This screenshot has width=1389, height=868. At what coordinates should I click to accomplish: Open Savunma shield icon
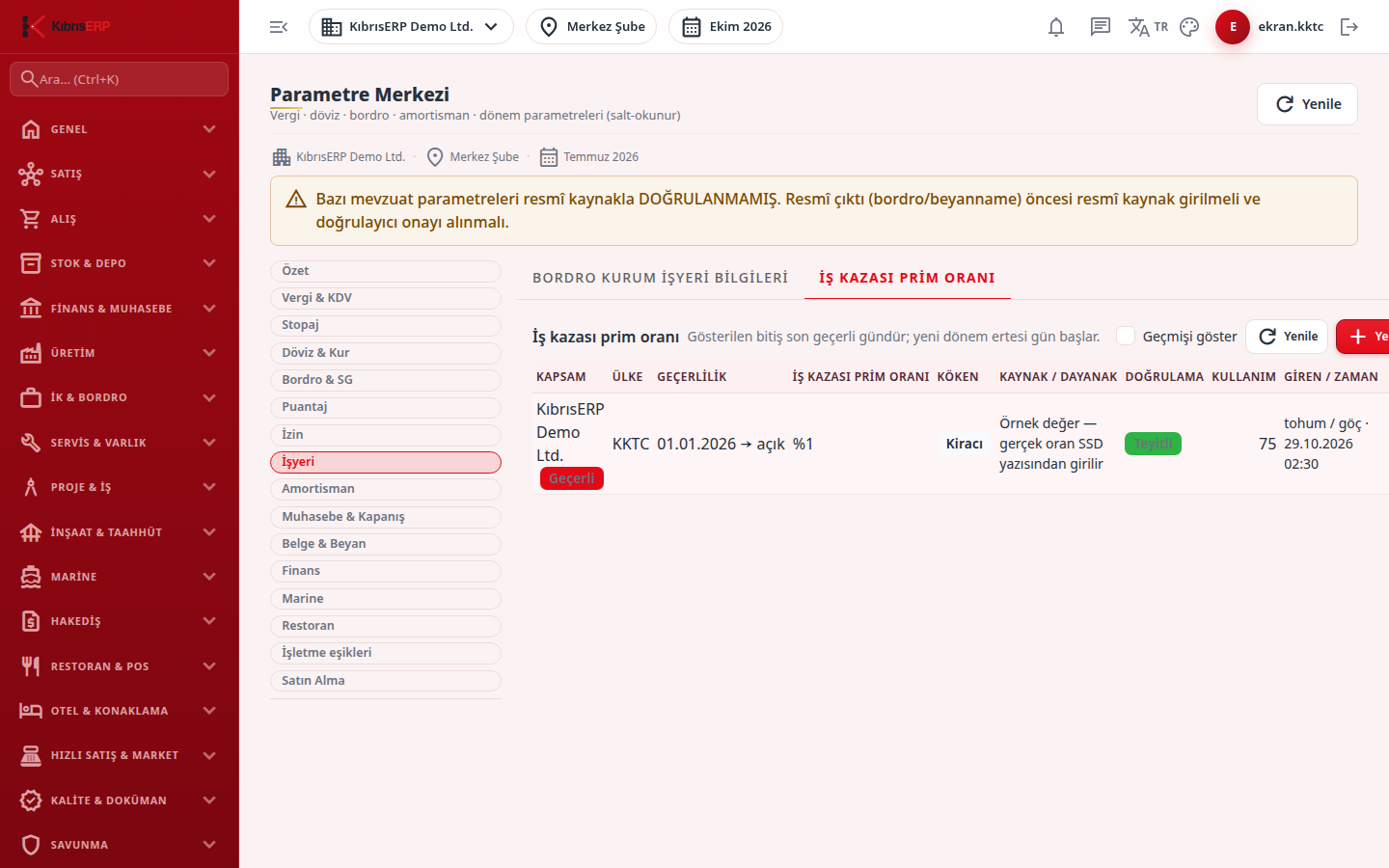pos(31,845)
